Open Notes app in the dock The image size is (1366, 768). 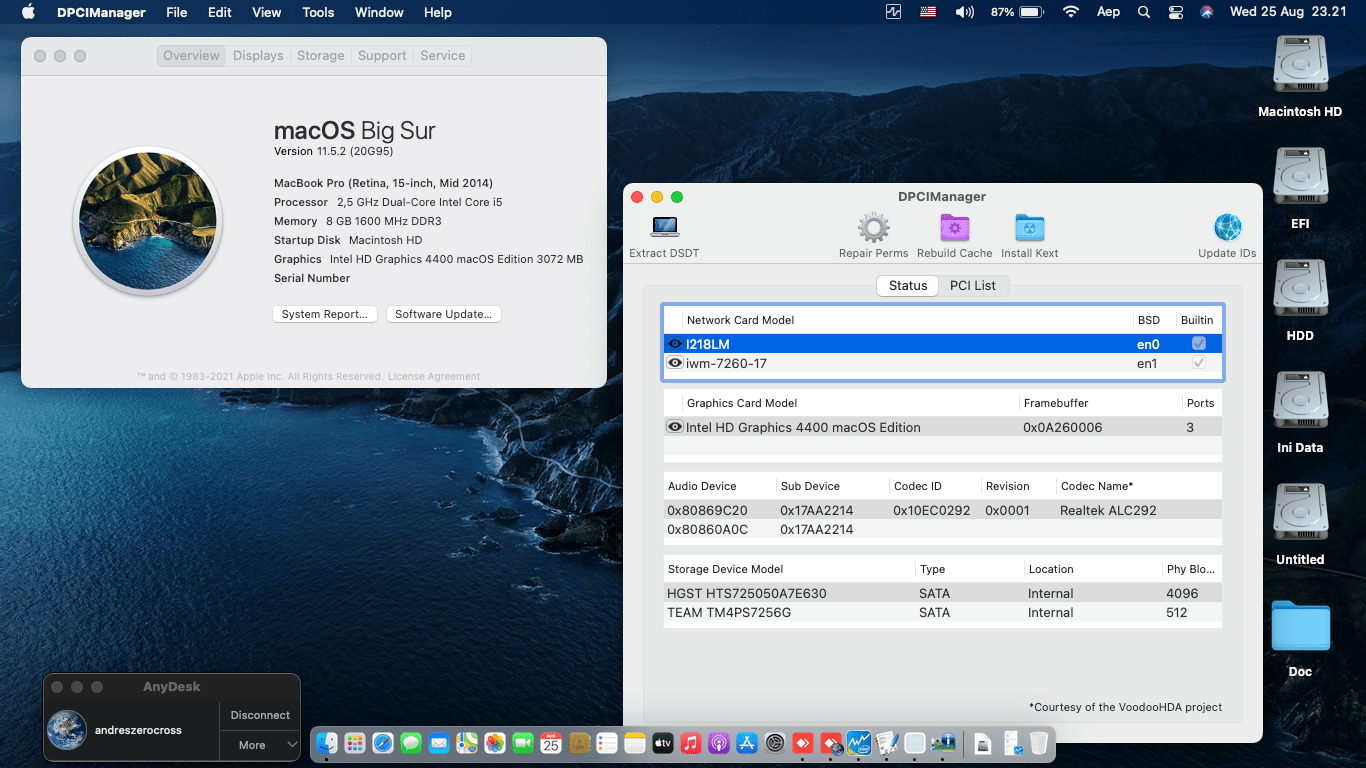click(x=635, y=743)
